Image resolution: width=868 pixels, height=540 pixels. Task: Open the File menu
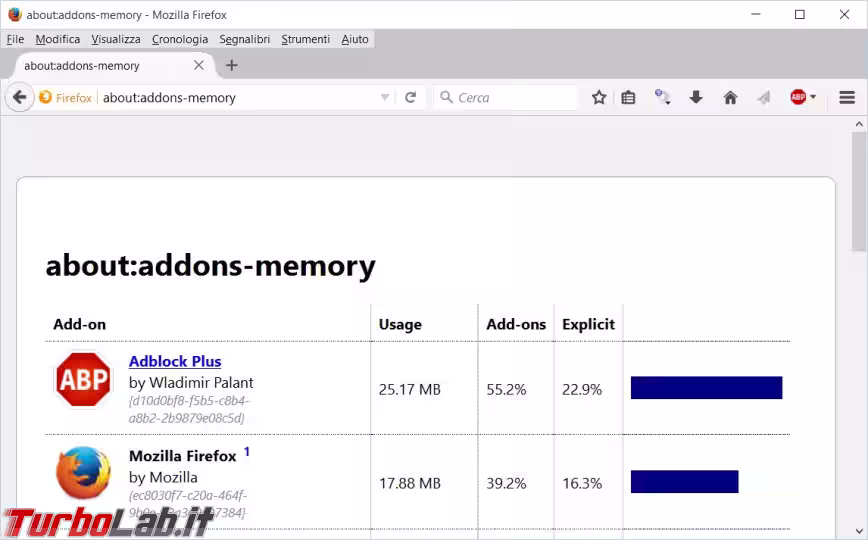[x=15, y=39]
